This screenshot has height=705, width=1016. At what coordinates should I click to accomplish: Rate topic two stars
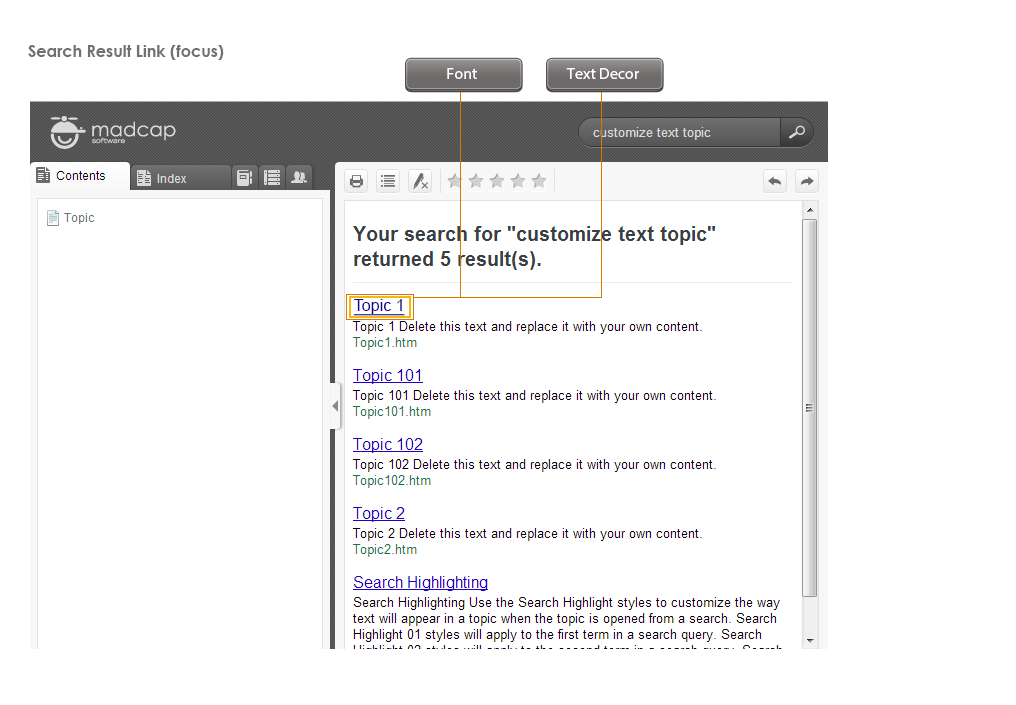[476, 181]
